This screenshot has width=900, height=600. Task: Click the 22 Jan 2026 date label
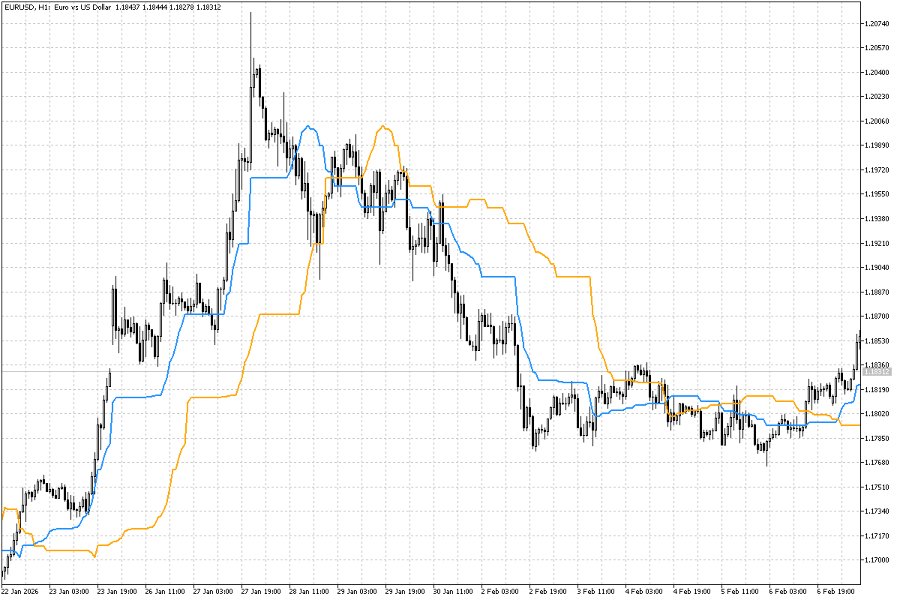(20, 591)
